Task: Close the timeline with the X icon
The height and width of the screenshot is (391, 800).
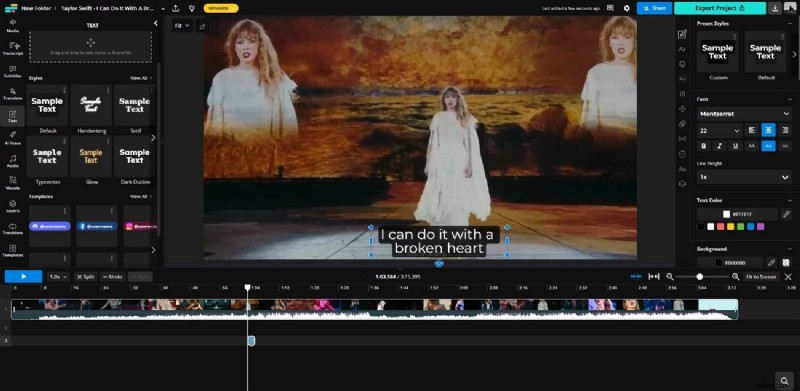Action: [788, 276]
